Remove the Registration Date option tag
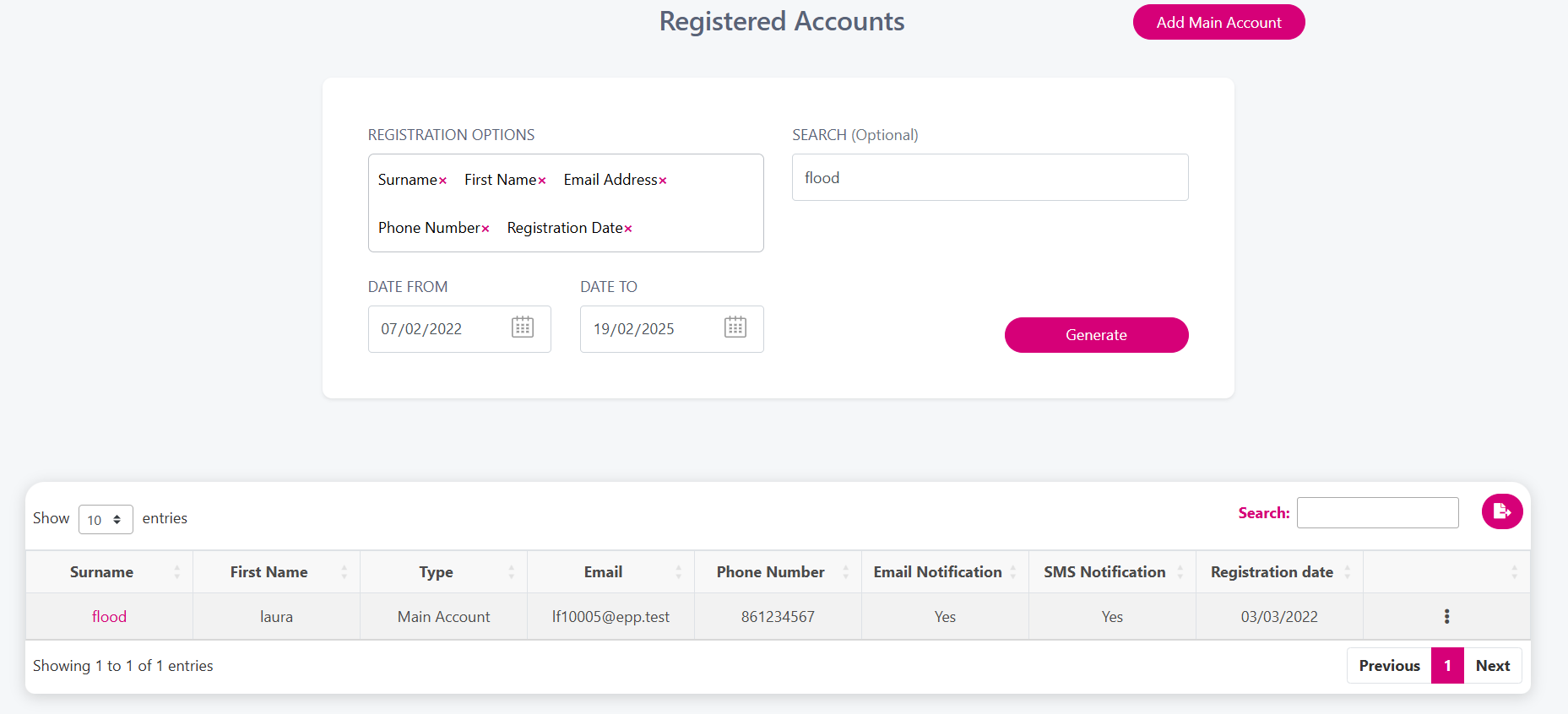The height and width of the screenshot is (714, 1568). pos(628,229)
